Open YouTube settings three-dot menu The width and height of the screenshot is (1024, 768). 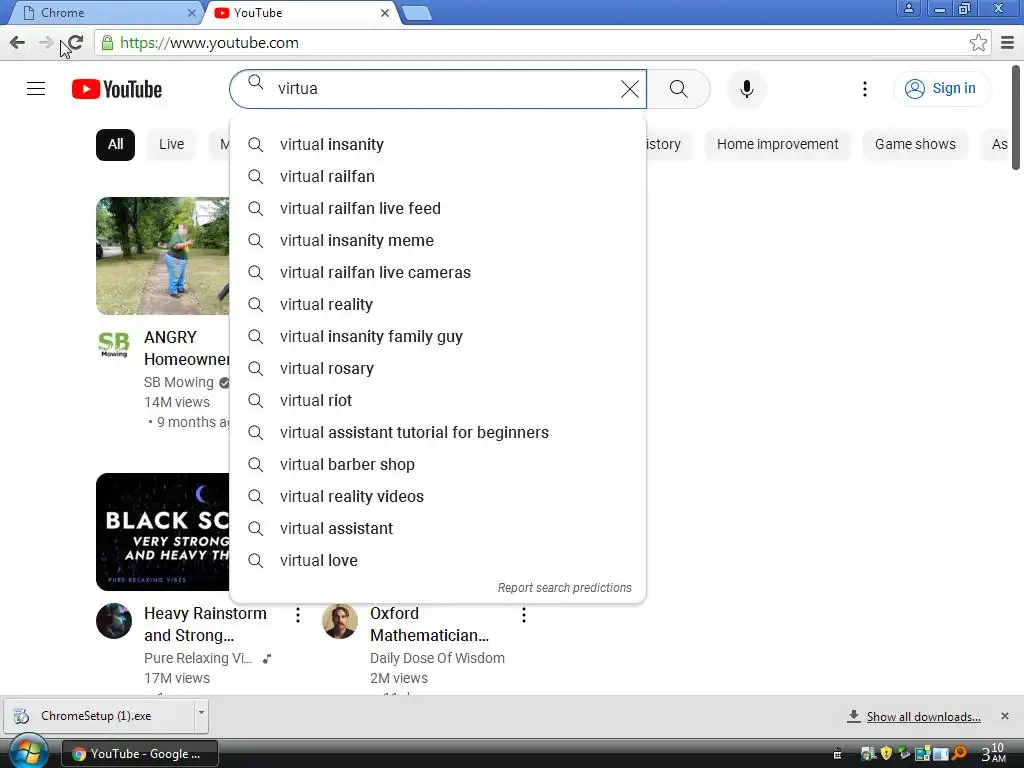pyautogui.click(x=865, y=89)
